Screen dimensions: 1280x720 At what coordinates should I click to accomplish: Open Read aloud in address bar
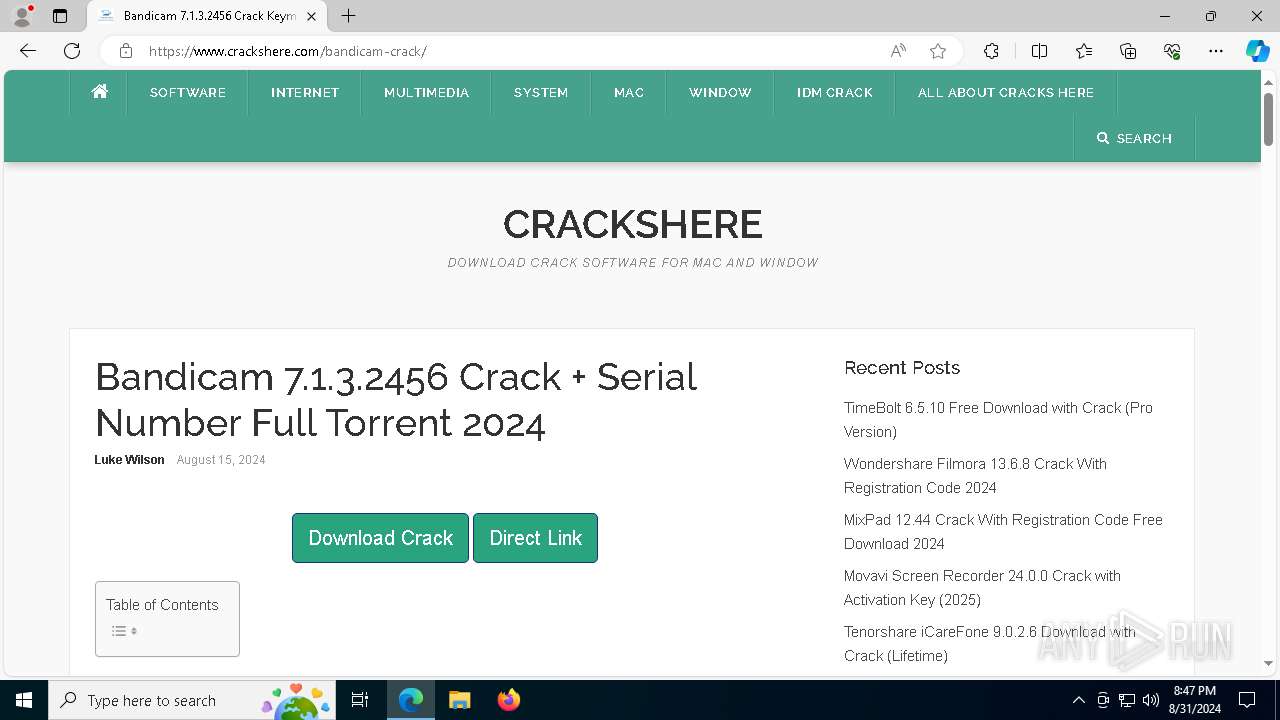(898, 51)
